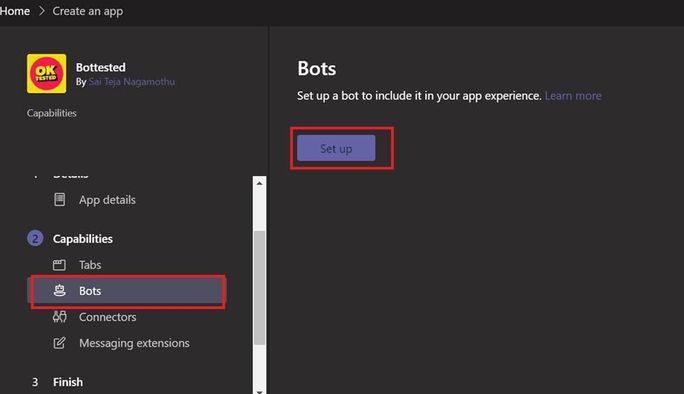684x394 pixels.
Task: Click the Create an app breadcrumb
Action: [88, 11]
